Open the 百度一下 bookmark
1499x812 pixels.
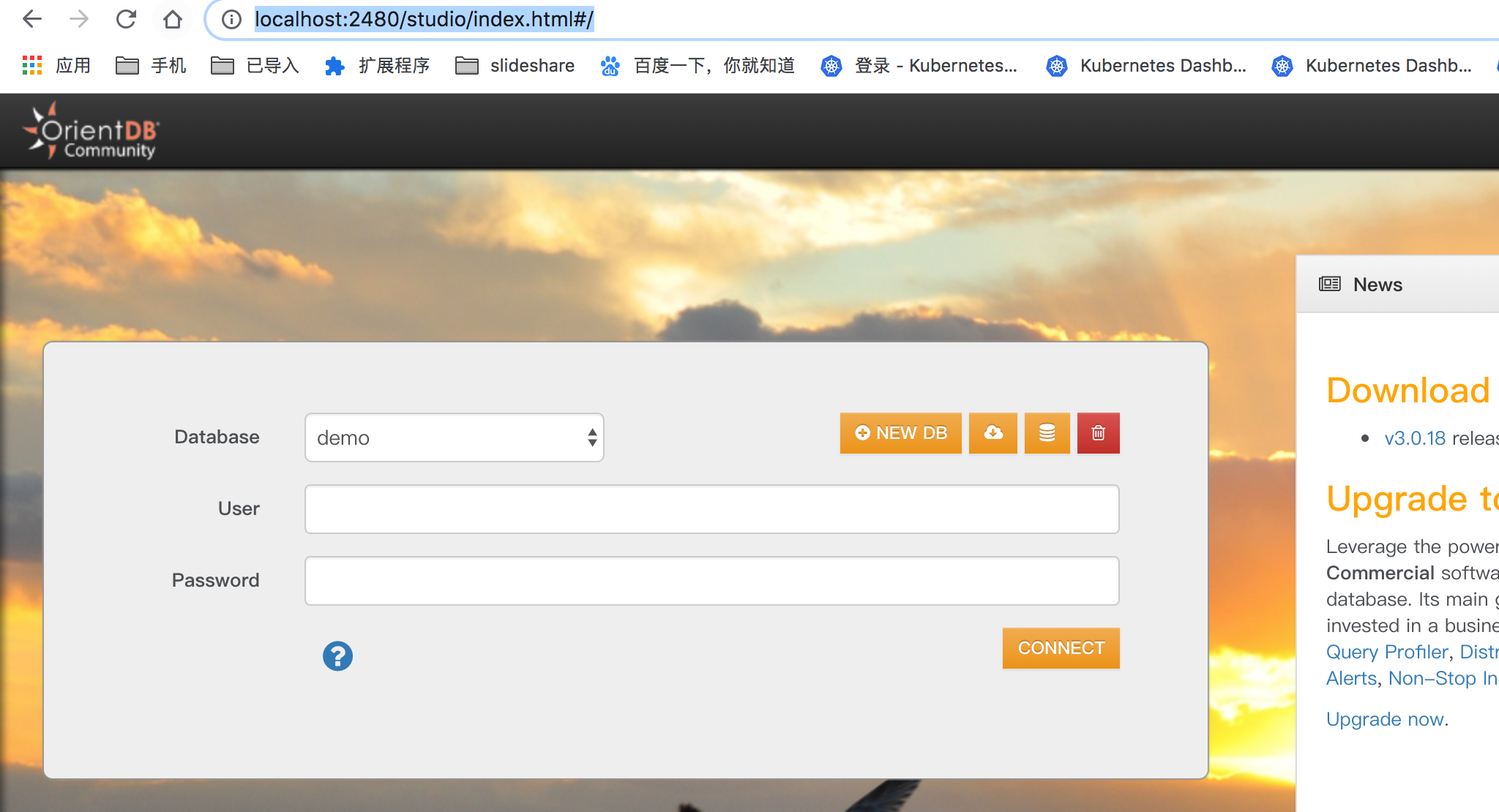click(698, 66)
